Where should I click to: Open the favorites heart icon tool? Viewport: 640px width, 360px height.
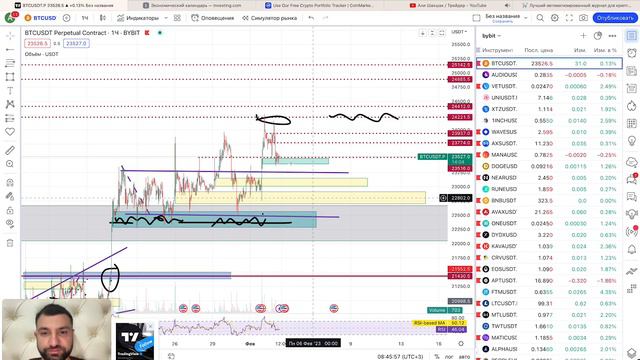click(10, 132)
